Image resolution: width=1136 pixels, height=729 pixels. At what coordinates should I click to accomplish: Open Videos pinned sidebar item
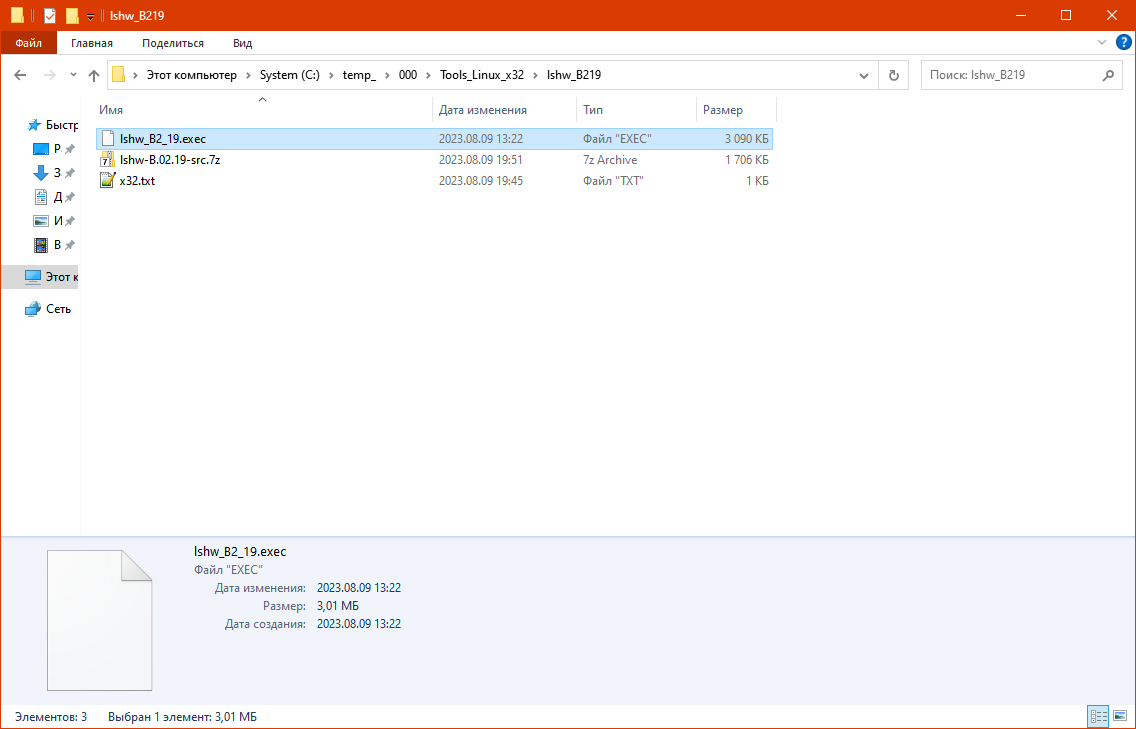52,244
